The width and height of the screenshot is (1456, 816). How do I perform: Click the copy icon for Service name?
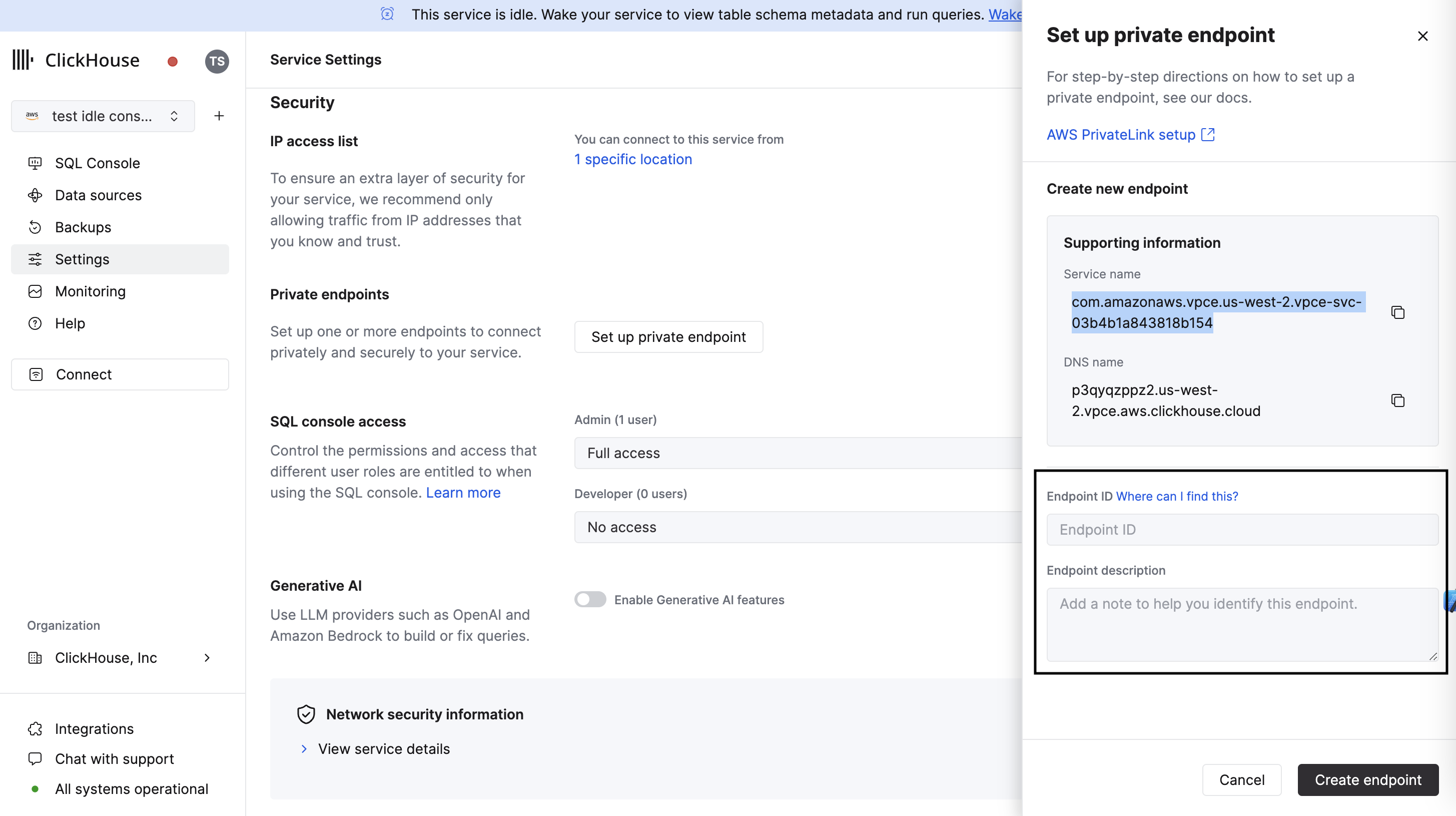click(1398, 312)
